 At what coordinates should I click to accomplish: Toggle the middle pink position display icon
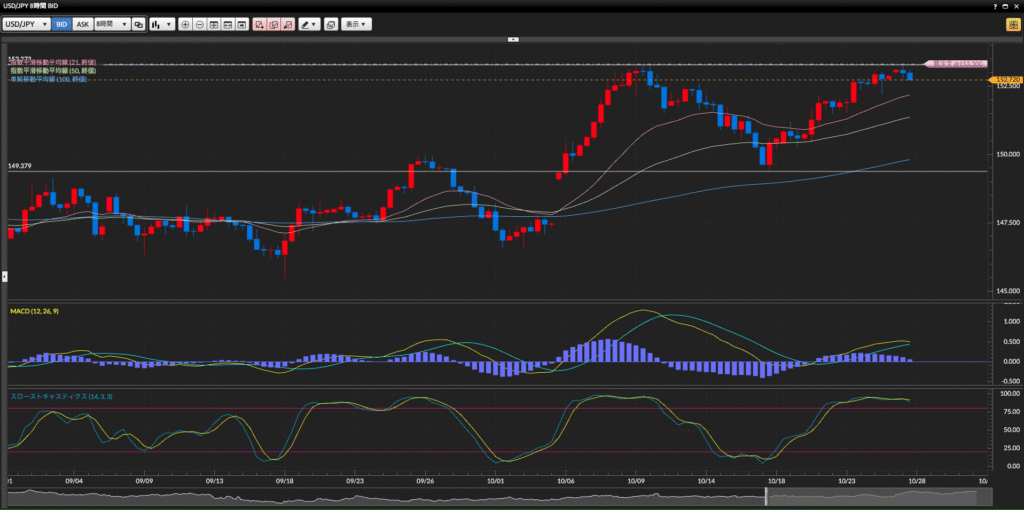[x=273, y=23]
